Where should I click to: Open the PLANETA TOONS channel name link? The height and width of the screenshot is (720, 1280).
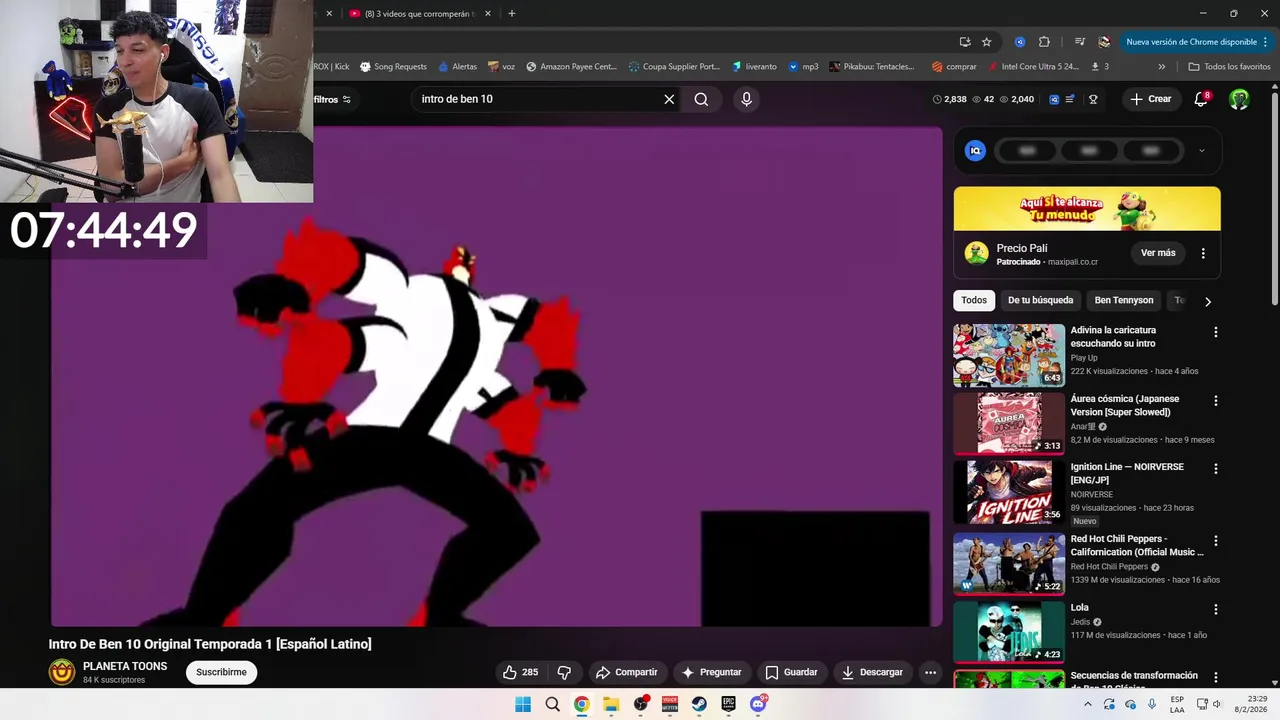125,666
